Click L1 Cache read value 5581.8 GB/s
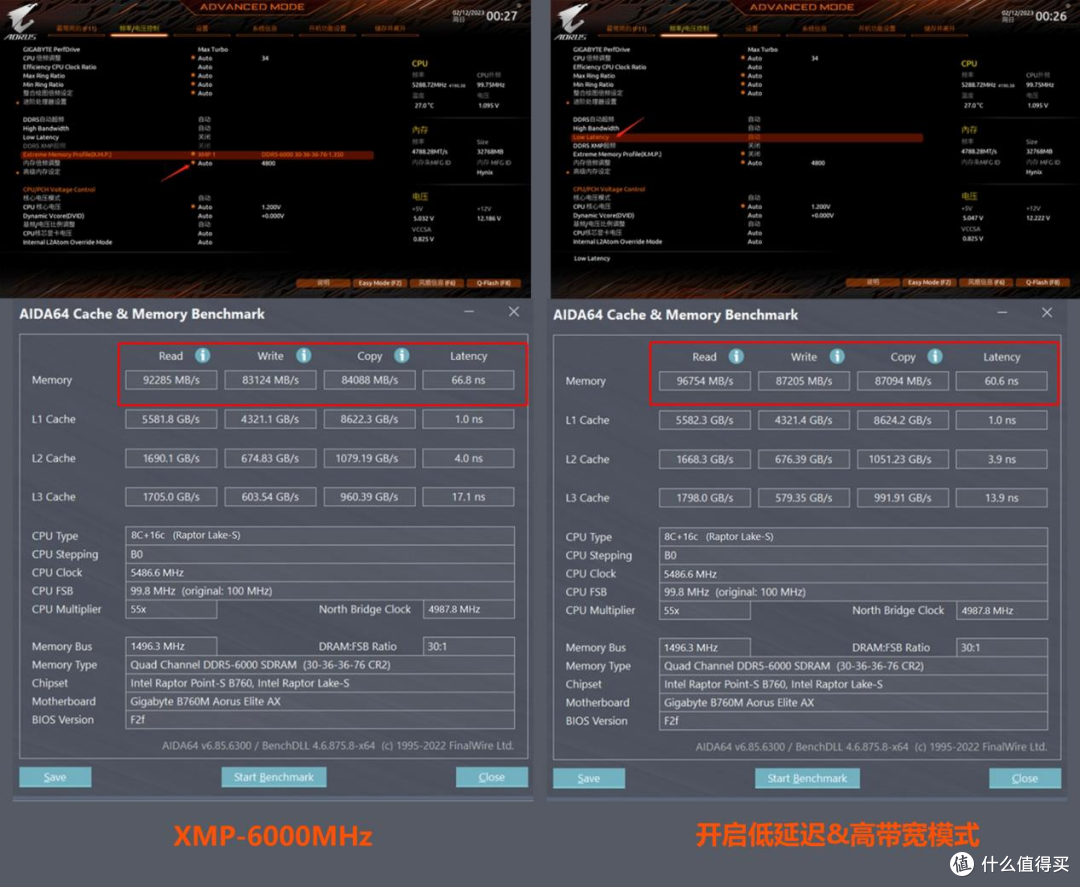This screenshot has width=1080, height=887. coord(171,419)
